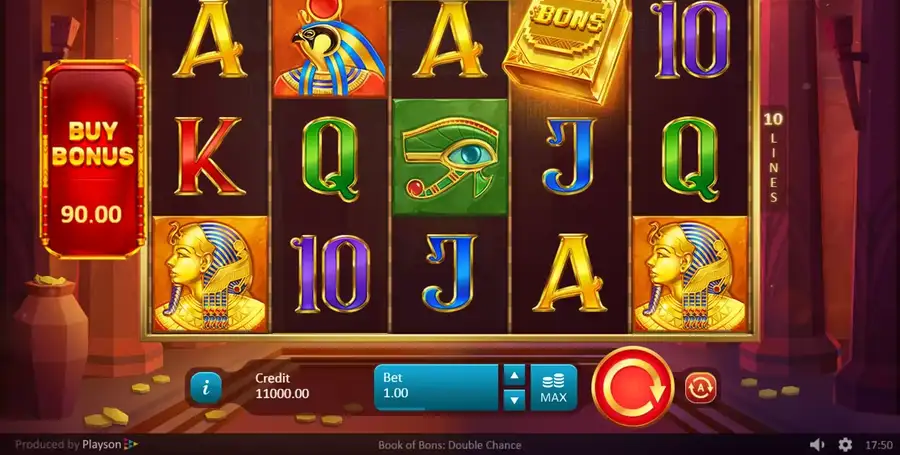This screenshot has height=455, width=900.
Task: Open the Bet 1.00 selector
Action: click(436, 388)
